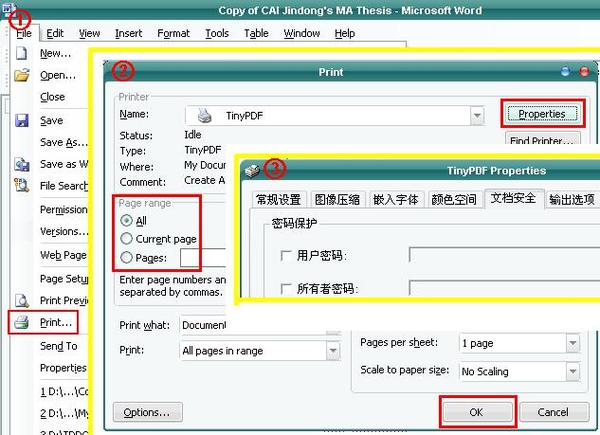
Task: Open the printer Name dropdown
Action: click(477, 116)
